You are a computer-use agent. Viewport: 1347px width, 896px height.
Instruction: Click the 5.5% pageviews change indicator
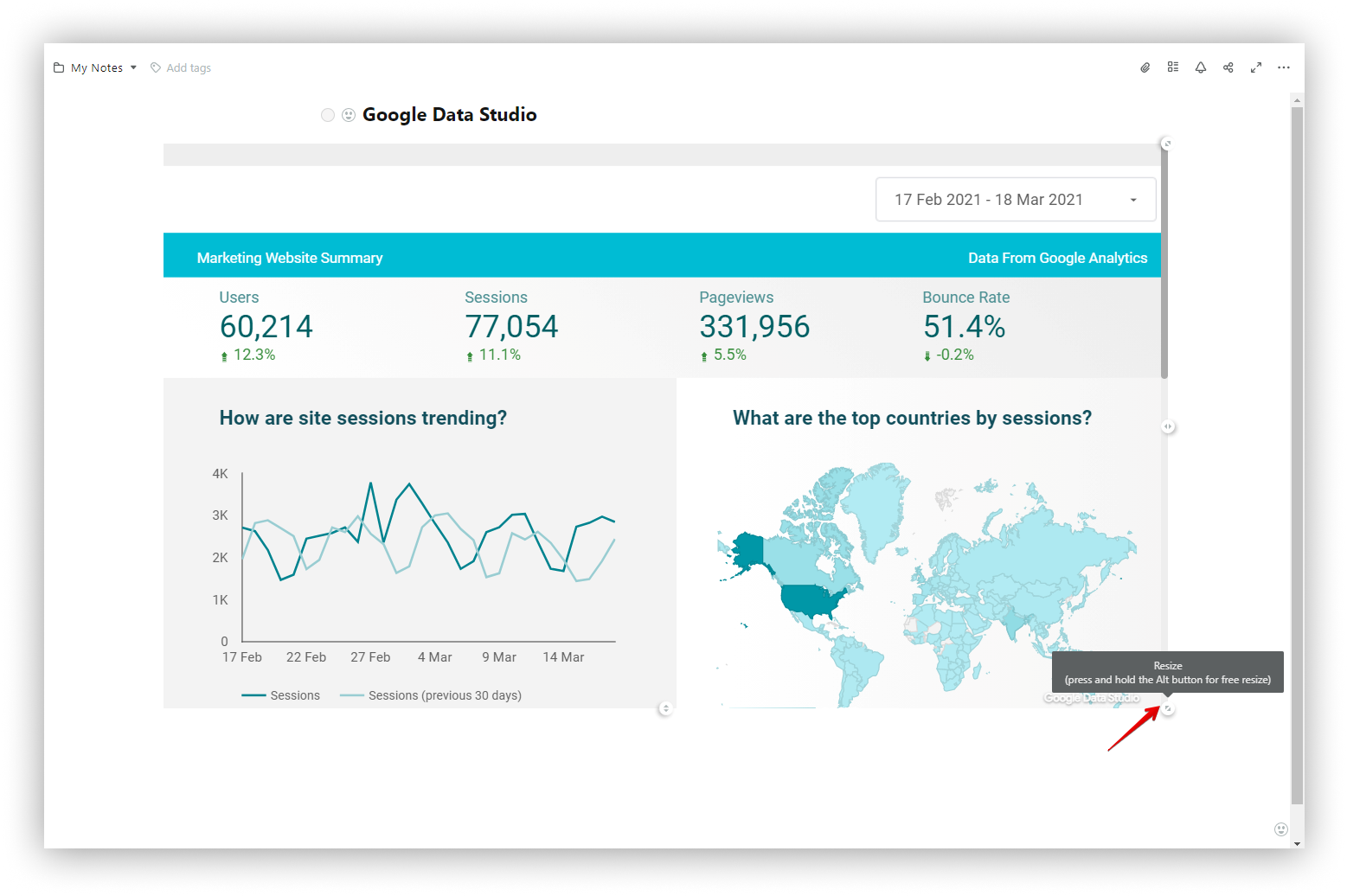click(x=723, y=355)
